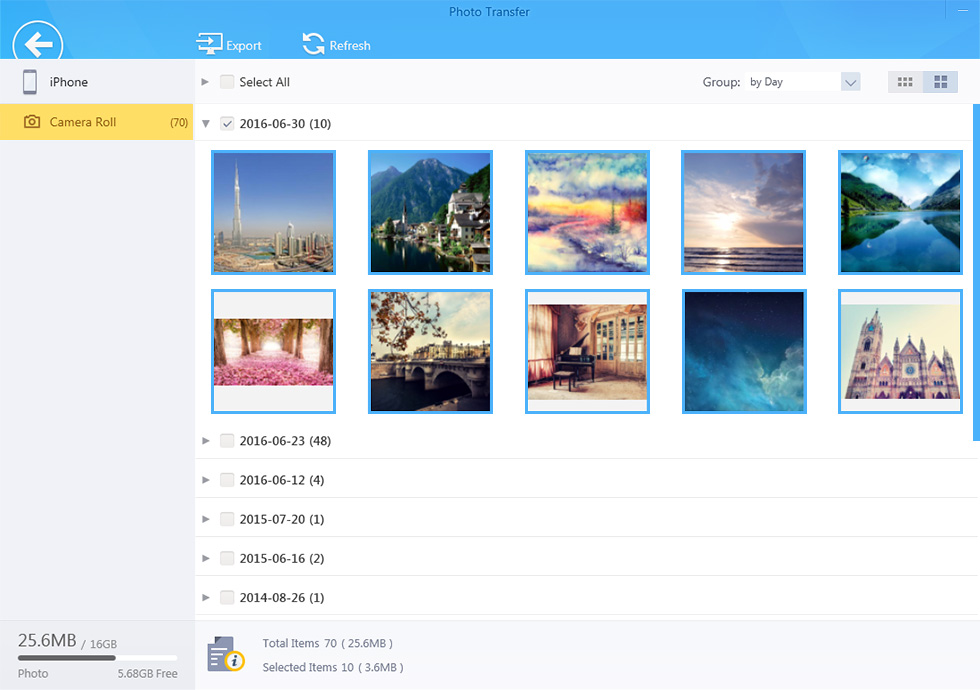Uncheck the 2016-06-30 group checkbox

pyautogui.click(x=227, y=124)
